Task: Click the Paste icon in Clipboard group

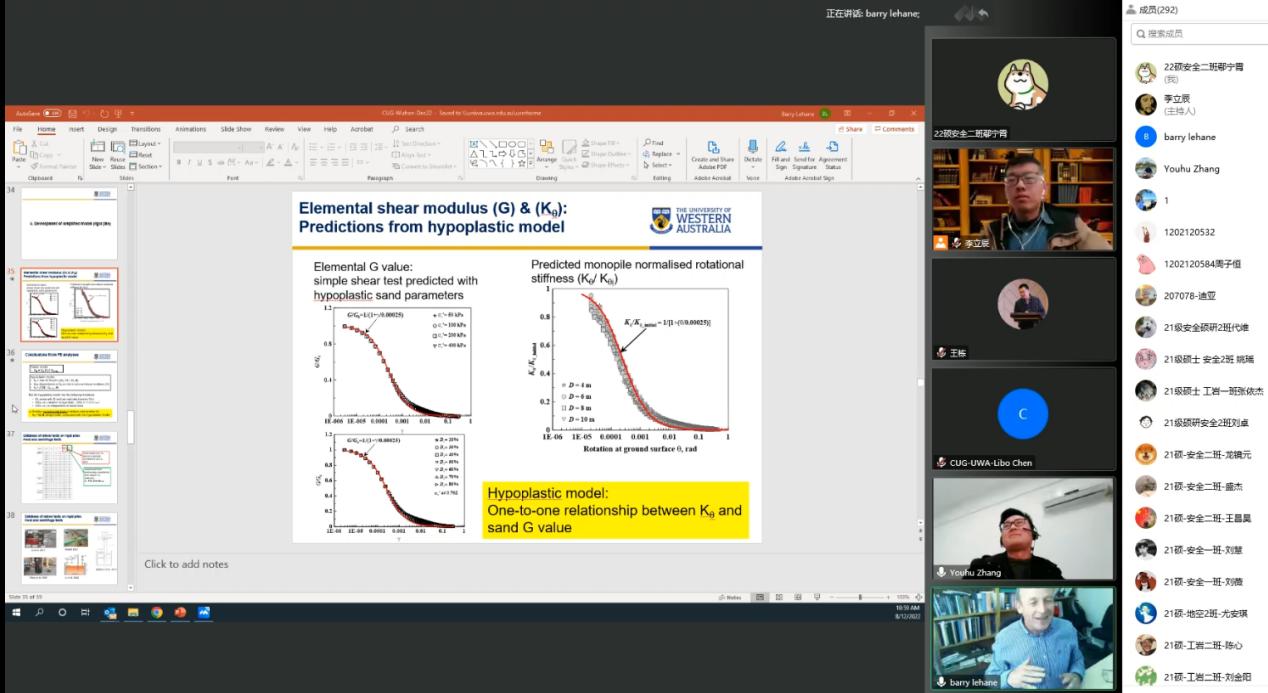Action: click(x=18, y=149)
